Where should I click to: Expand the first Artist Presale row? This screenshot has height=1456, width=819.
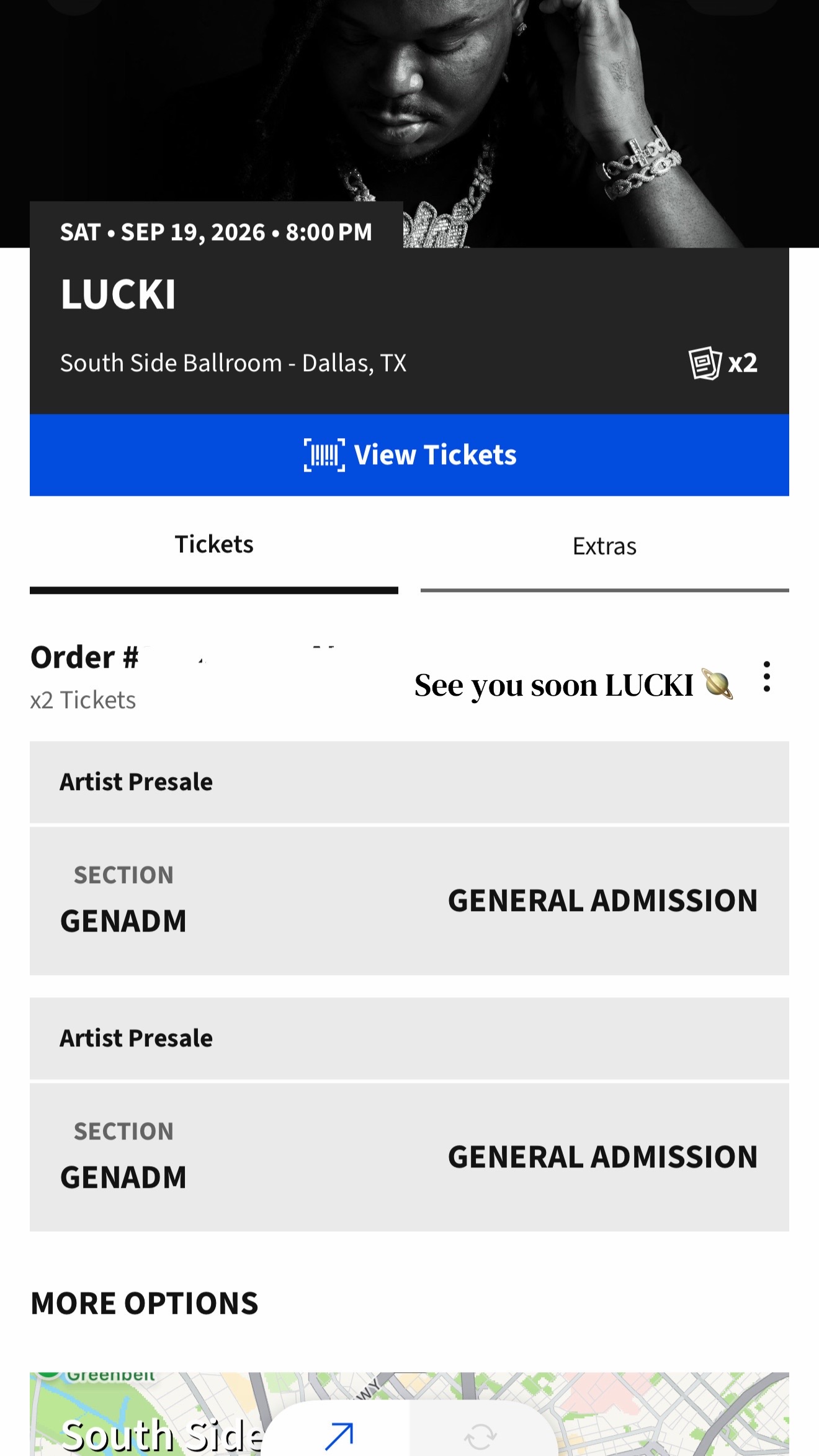tap(409, 782)
